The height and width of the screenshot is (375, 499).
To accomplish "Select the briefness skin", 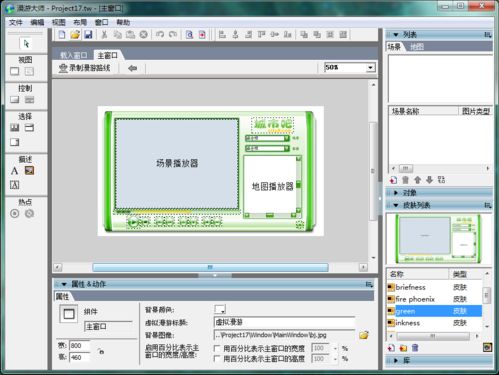I will coord(434,287).
